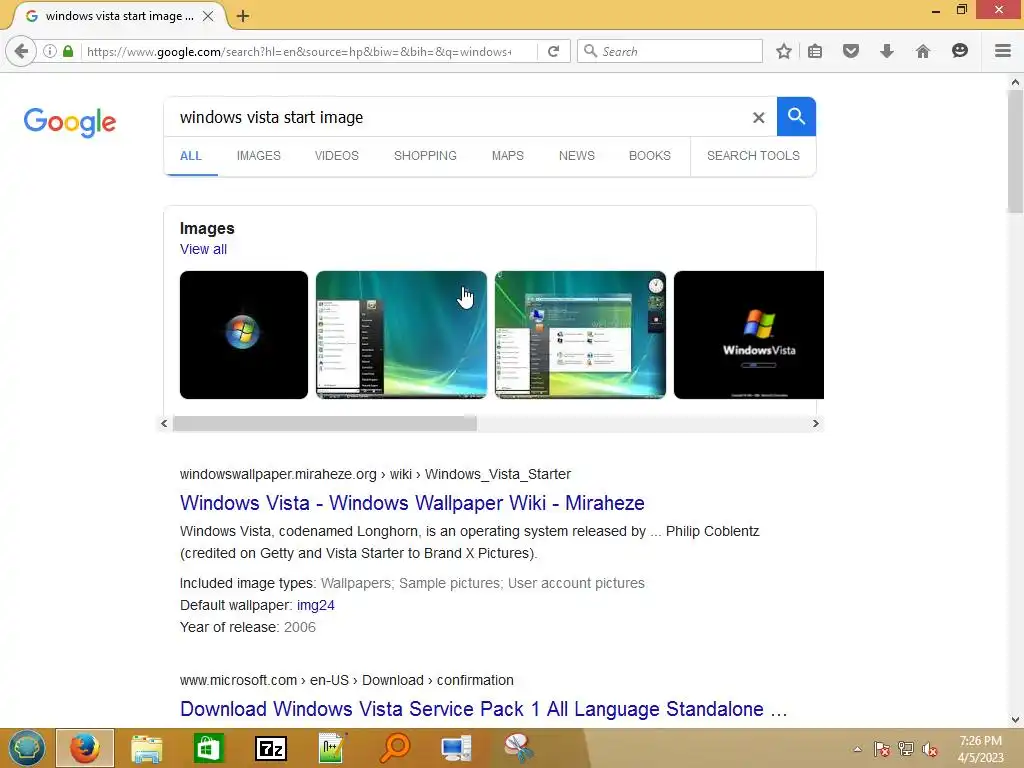Screen dimensions: 1024x768
Task: Click the View all images link
Action: click(x=203, y=249)
